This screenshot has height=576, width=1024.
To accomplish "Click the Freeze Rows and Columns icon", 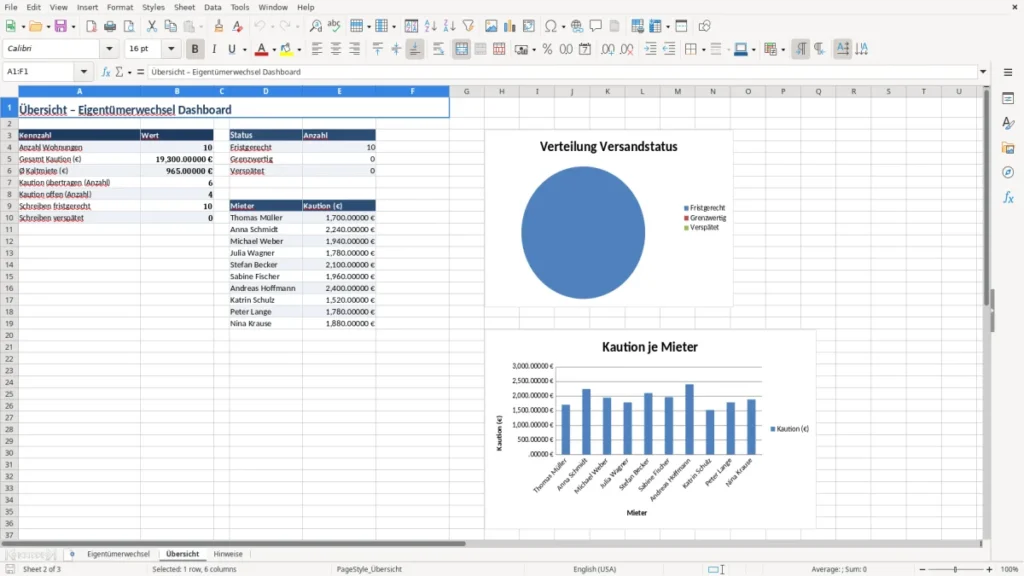I will 655,26.
